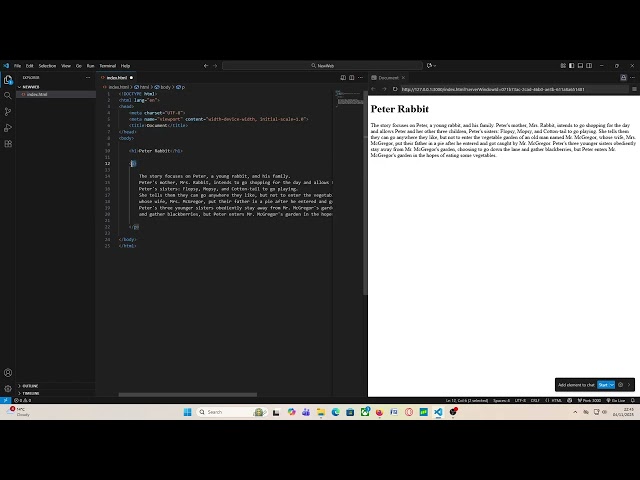Open the Accounts menu icon
The height and width of the screenshot is (480, 640).
pyautogui.click(x=8, y=373)
